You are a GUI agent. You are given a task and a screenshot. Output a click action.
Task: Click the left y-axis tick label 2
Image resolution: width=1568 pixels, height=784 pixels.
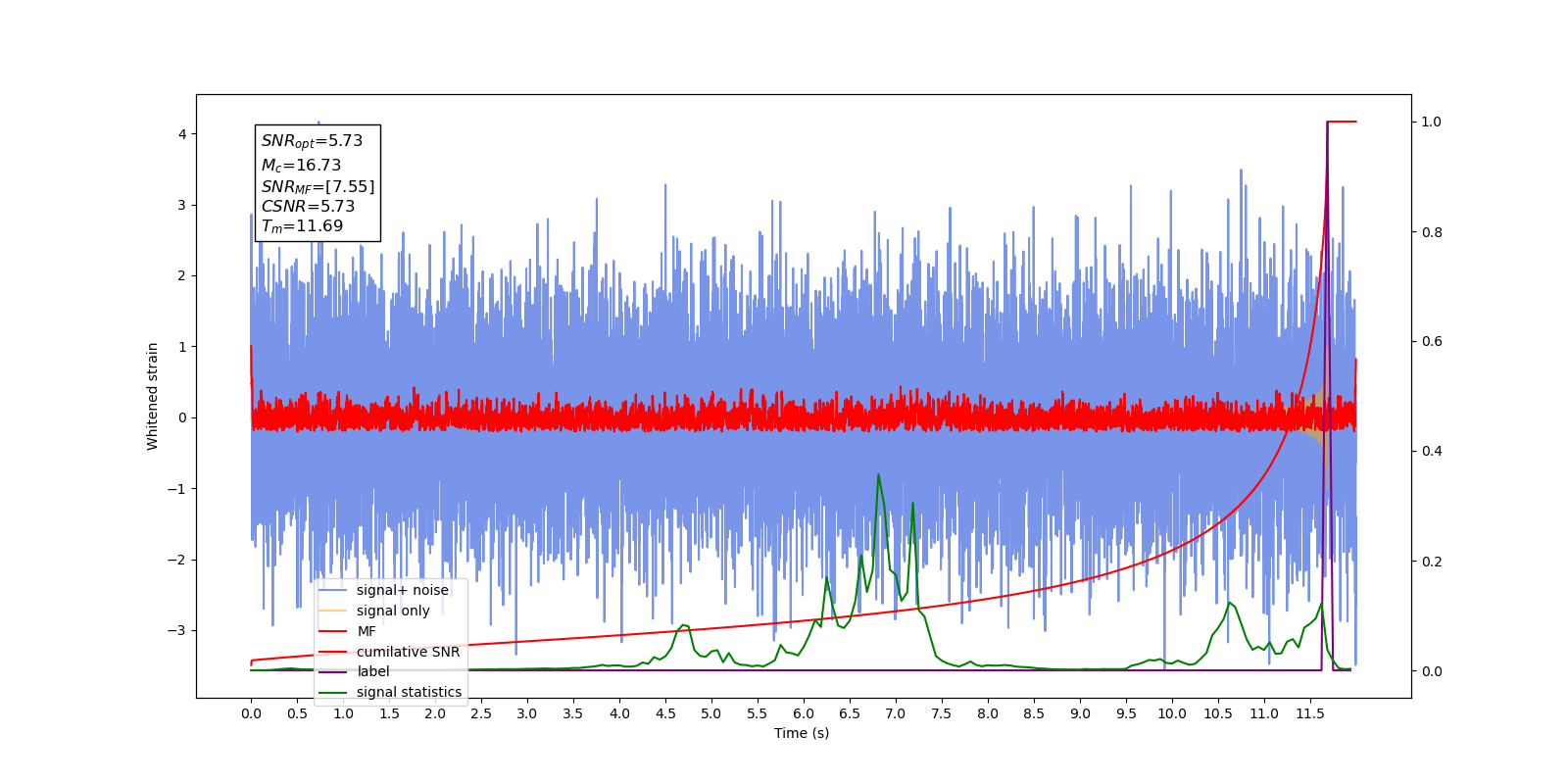181,275
